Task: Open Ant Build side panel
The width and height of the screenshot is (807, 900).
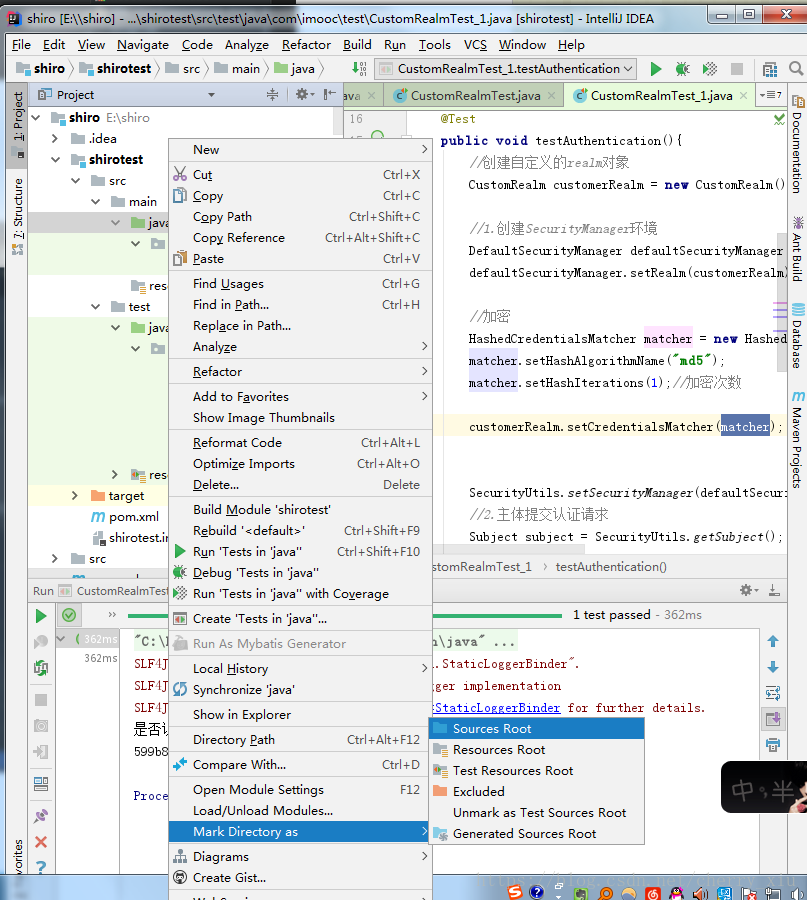Action: 797,248
